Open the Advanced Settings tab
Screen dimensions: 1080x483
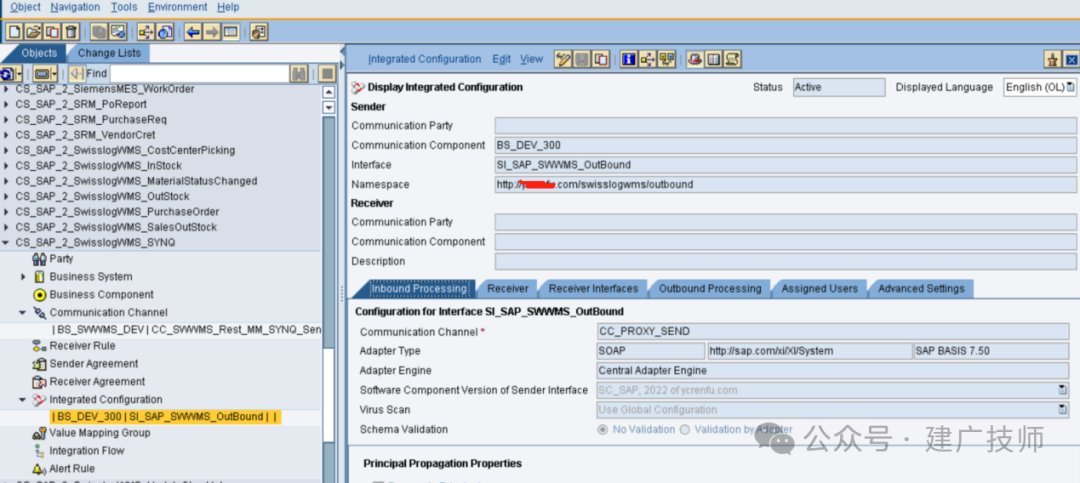921,289
